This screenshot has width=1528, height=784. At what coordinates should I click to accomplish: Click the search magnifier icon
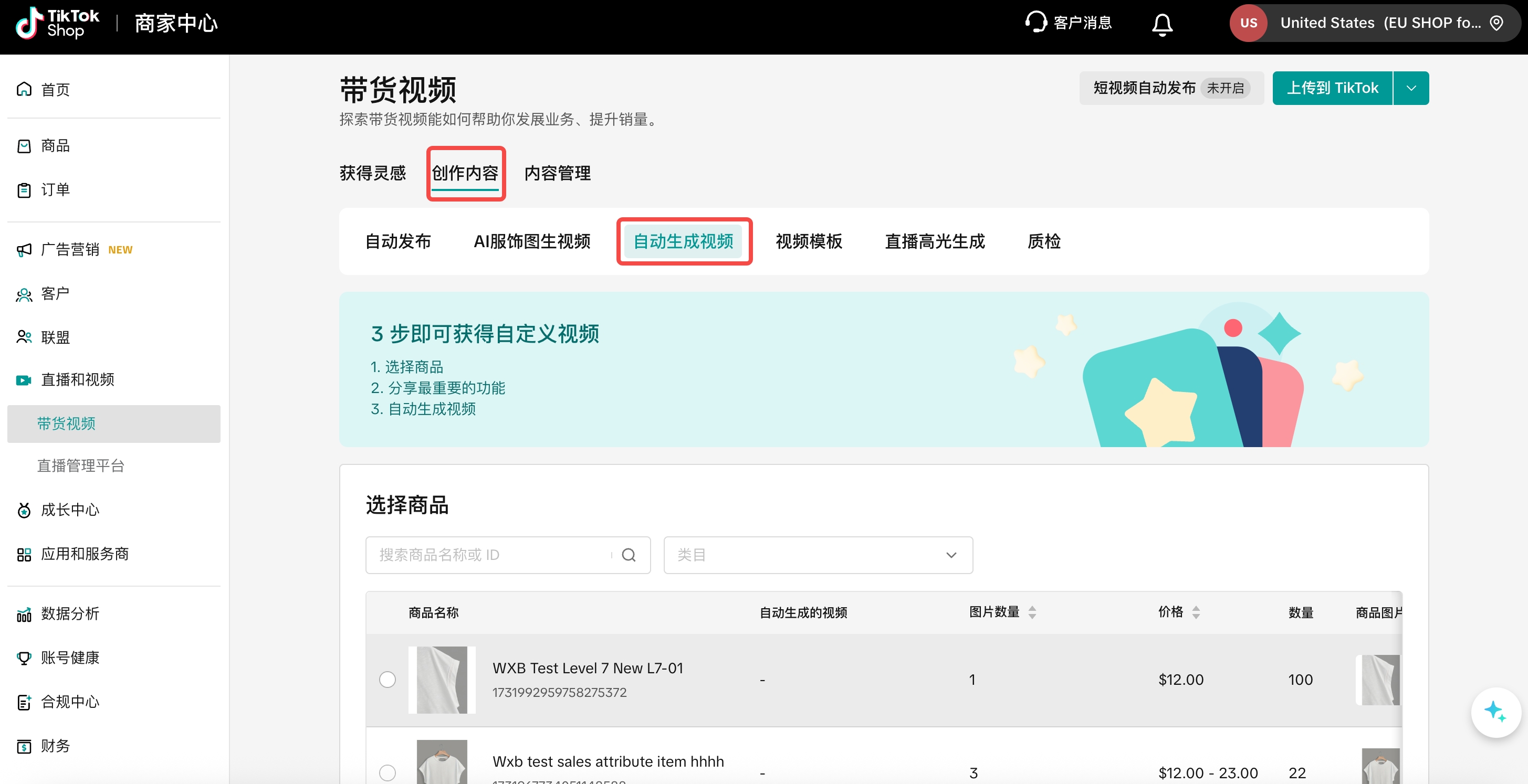pos(628,555)
